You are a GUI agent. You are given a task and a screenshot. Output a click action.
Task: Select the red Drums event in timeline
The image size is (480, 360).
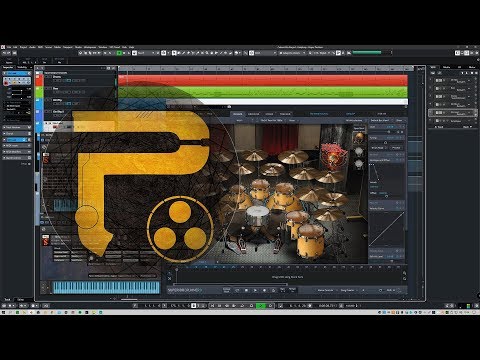[x=263, y=80]
